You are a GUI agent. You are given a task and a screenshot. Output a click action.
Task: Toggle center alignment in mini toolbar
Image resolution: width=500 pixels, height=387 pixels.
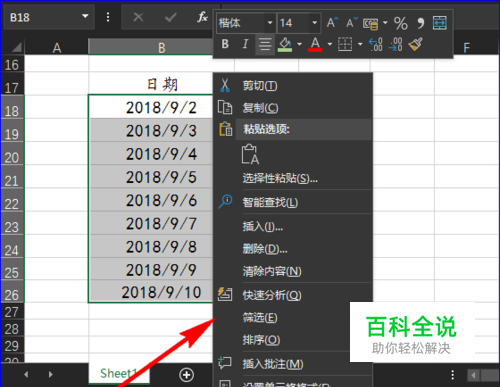pos(265,44)
